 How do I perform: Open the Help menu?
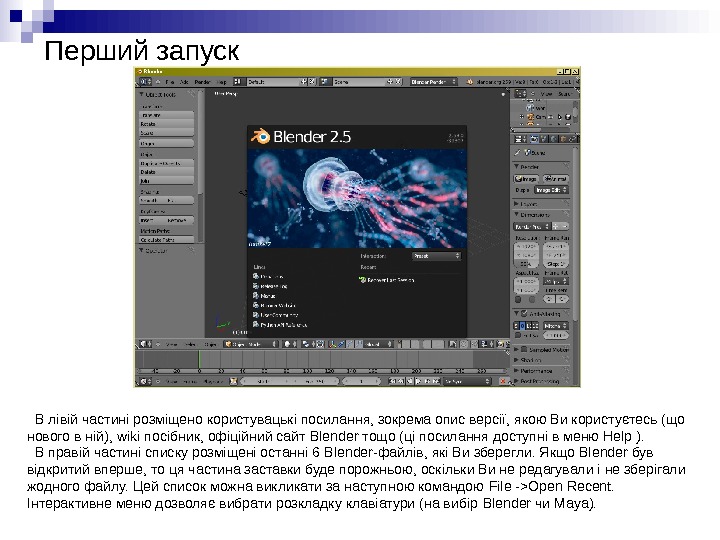click(x=221, y=82)
